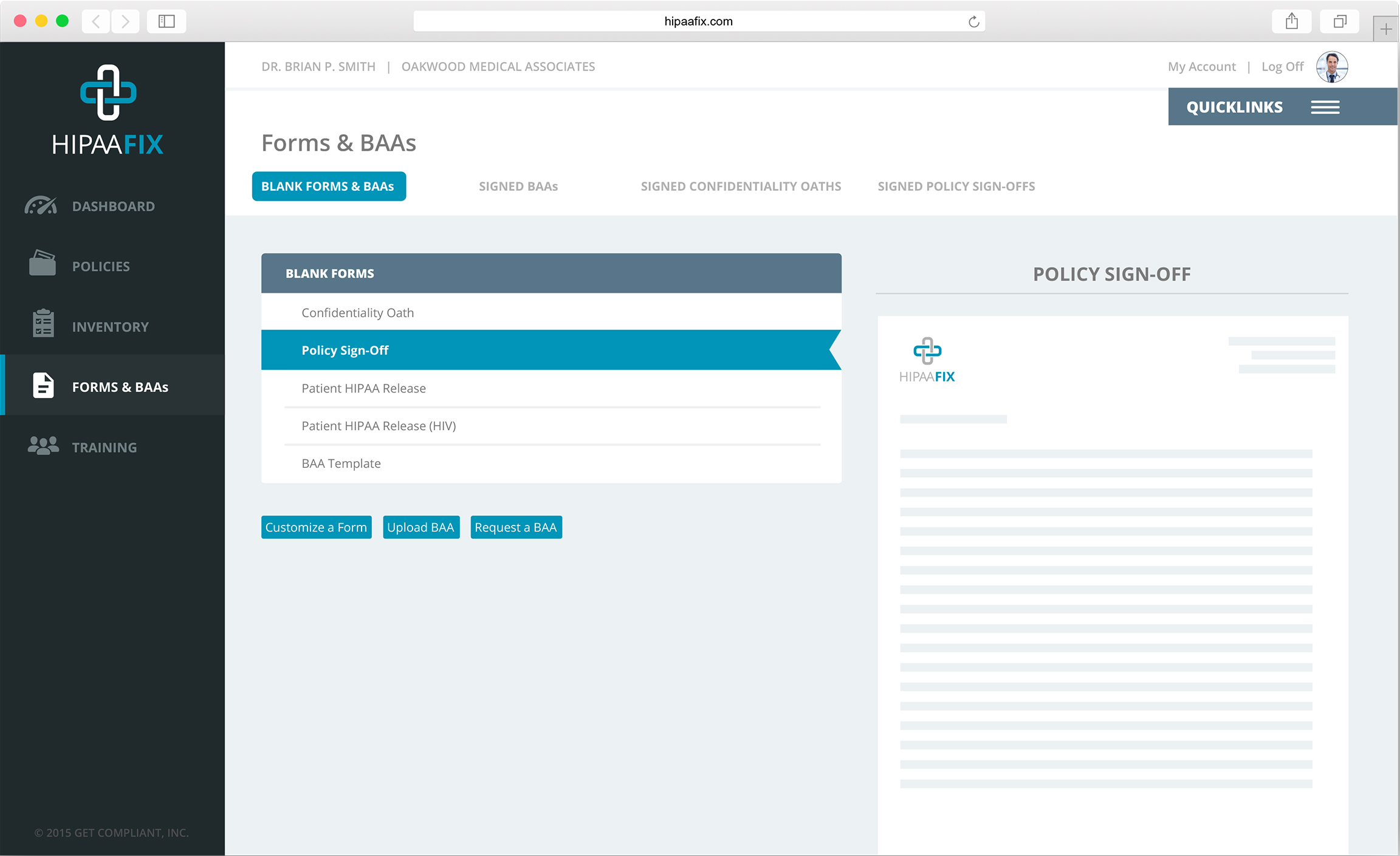Open a new tab with the plus button
The image size is (1400, 856).
[x=1386, y=29]
